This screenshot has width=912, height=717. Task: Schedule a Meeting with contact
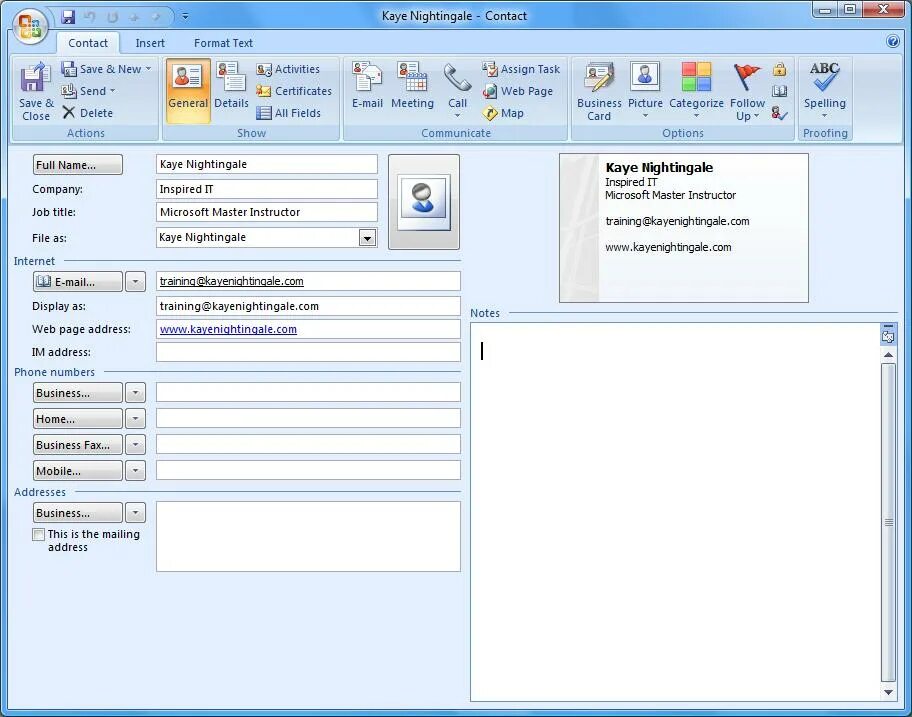point(412,86)
